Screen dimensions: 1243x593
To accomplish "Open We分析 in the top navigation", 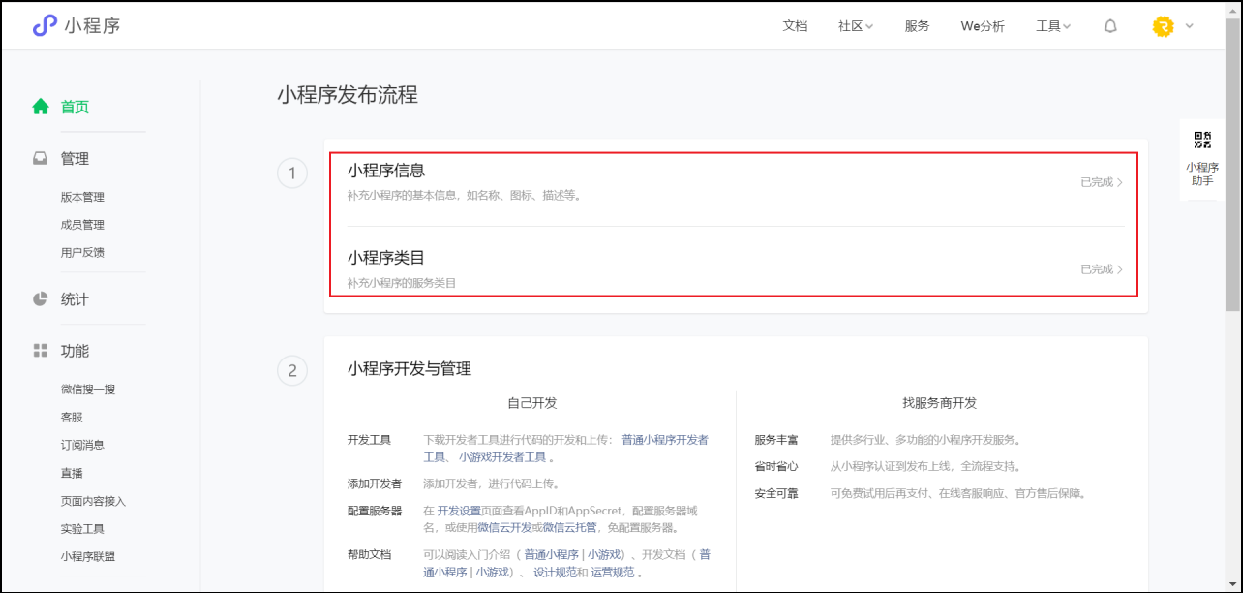I will (982, 26).
